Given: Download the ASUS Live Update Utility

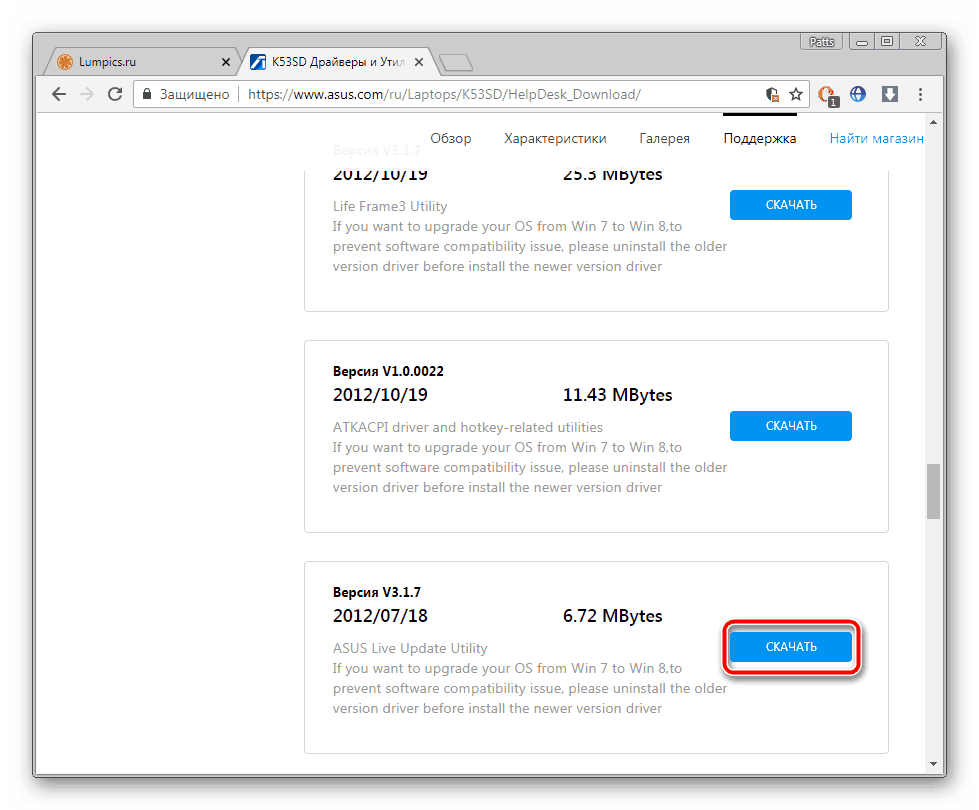Looking at the screenshot, I should (x=790, y=647).
